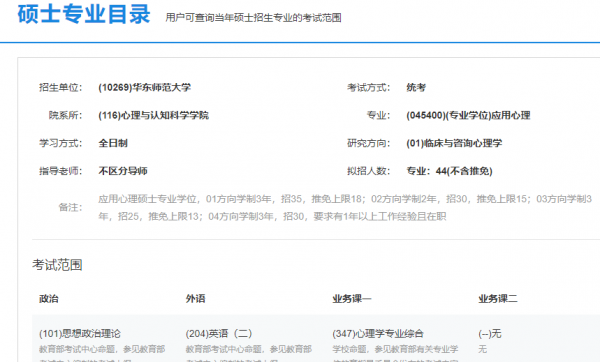Click the 政治 column header
Viewport: 600px width, 362px height.
[49, 299]
